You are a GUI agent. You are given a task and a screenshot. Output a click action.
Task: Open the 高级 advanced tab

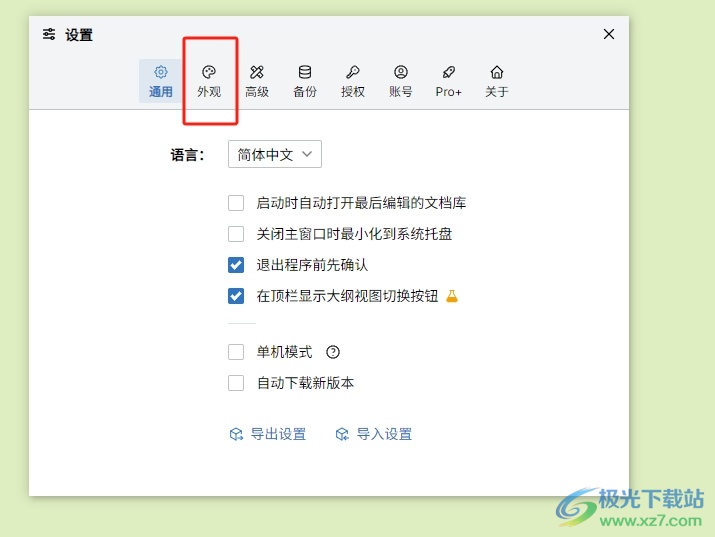click(x=257, y=81)
